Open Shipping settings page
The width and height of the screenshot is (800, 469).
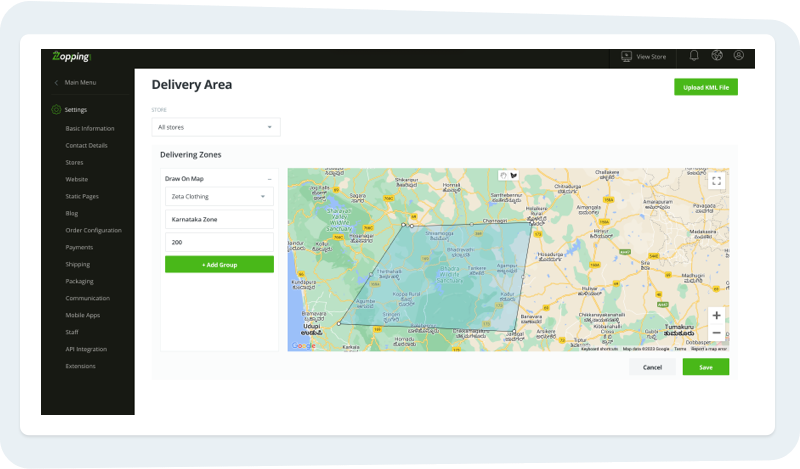click(x=78, y=264)
